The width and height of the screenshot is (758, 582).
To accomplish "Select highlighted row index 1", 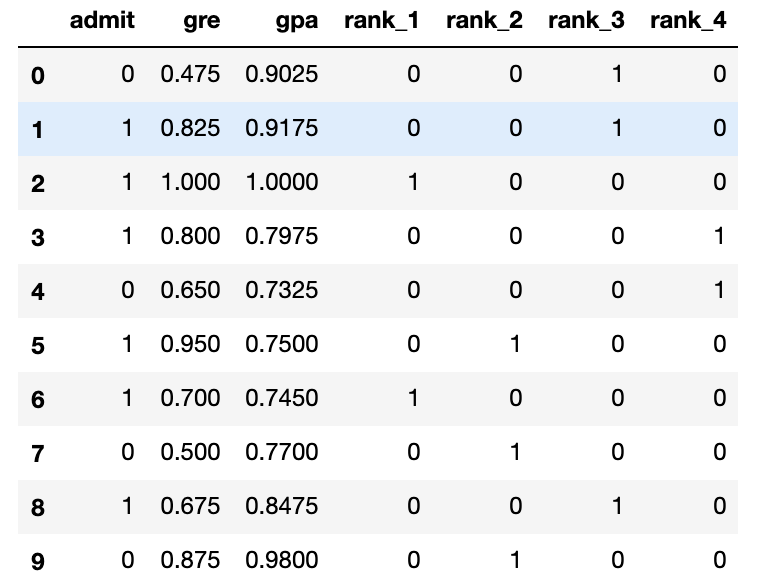I will (x=38, y=130).
